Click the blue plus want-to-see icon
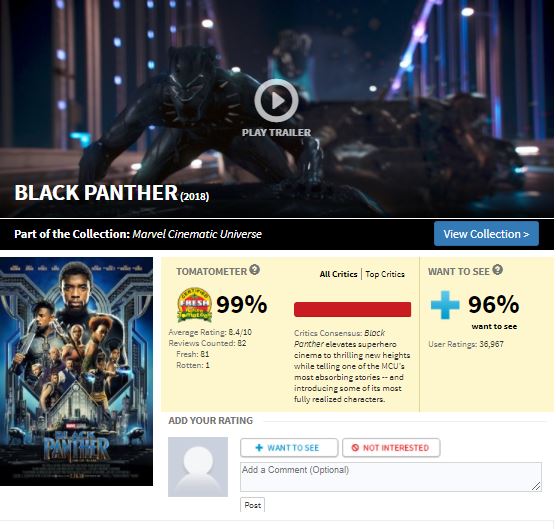Viewport: 556px width, 529px height. click(445, 305)
